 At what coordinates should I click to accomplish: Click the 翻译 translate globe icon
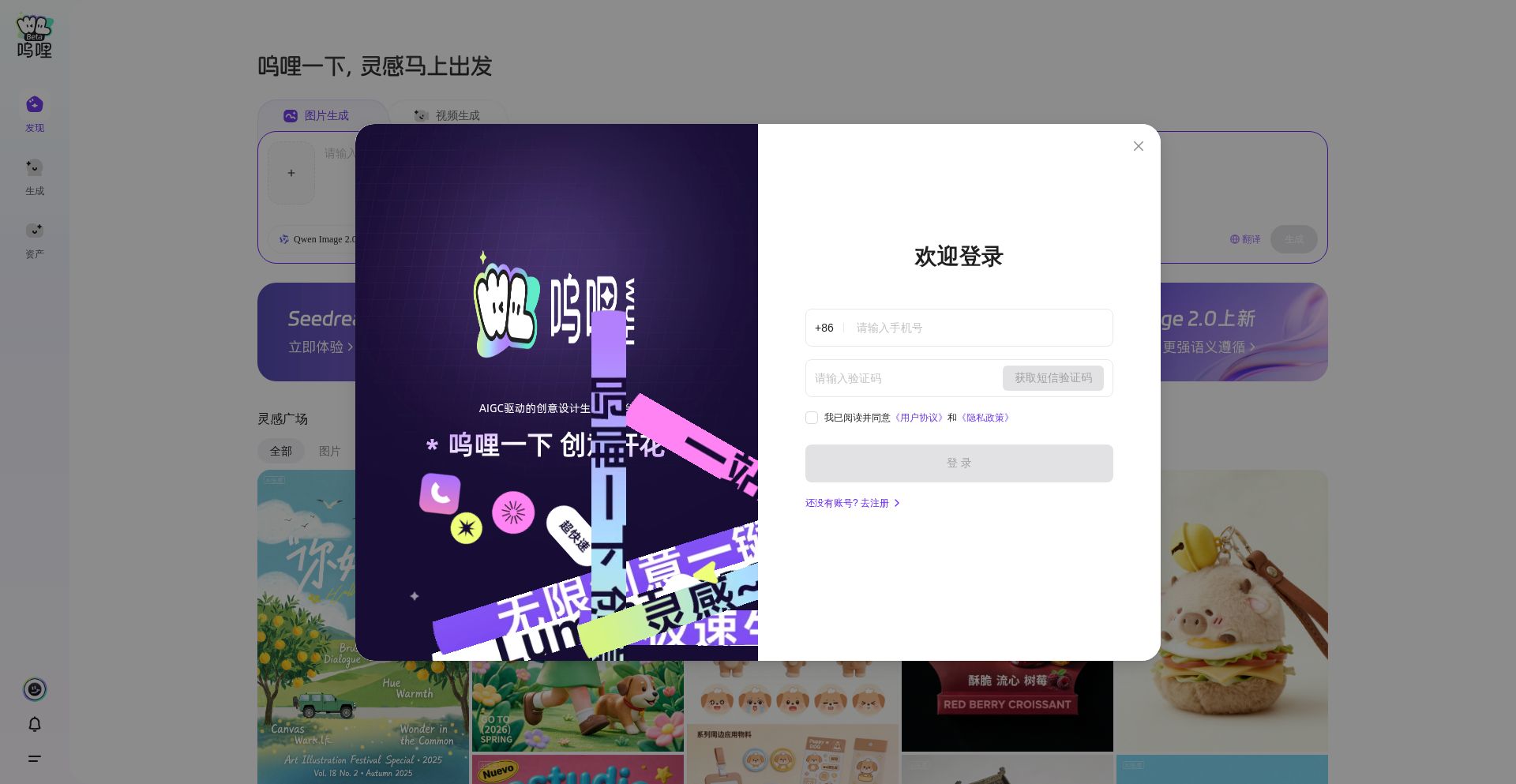click(1235, 239)
